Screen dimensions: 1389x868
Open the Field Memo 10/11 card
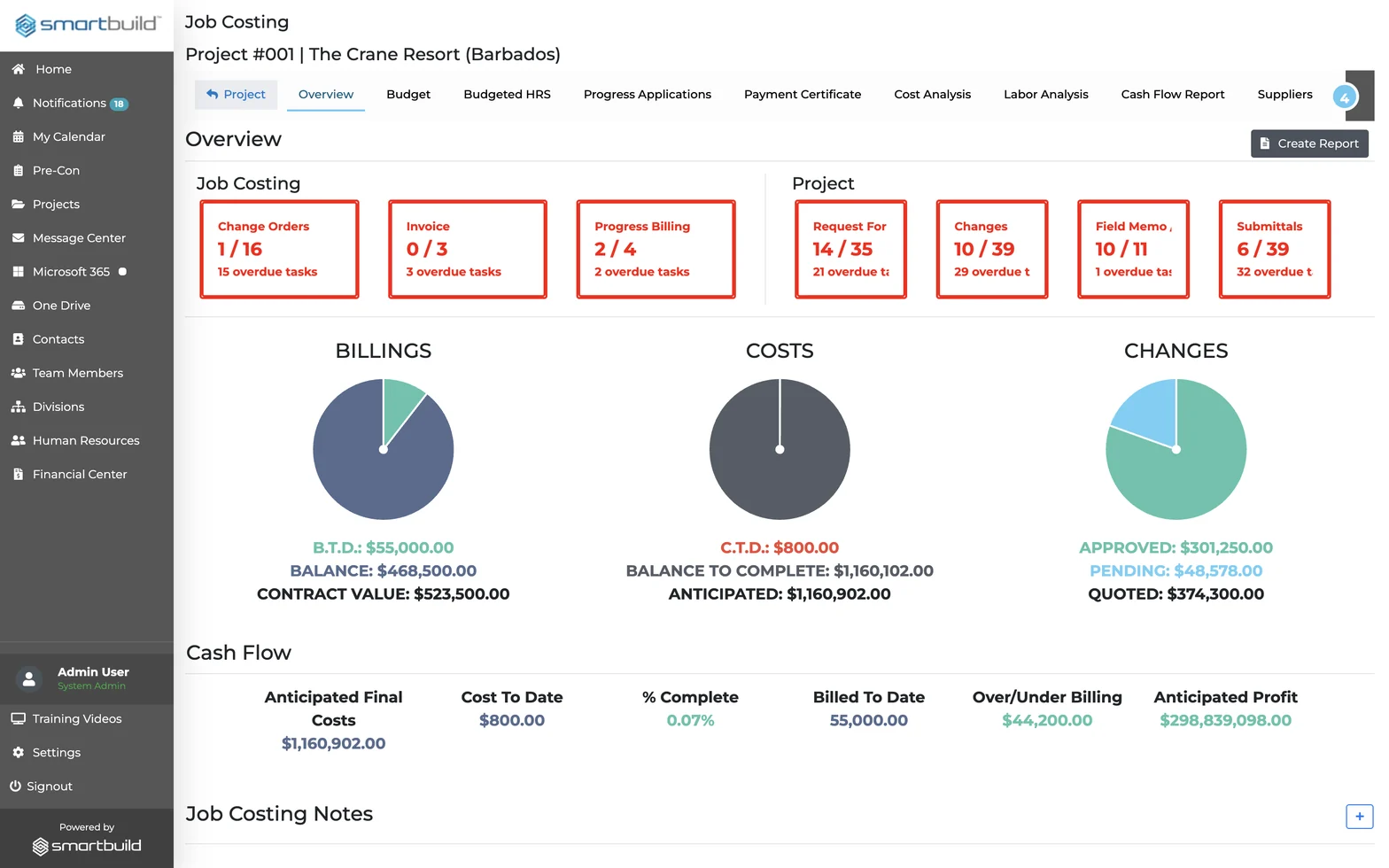tap(1134, 249)
